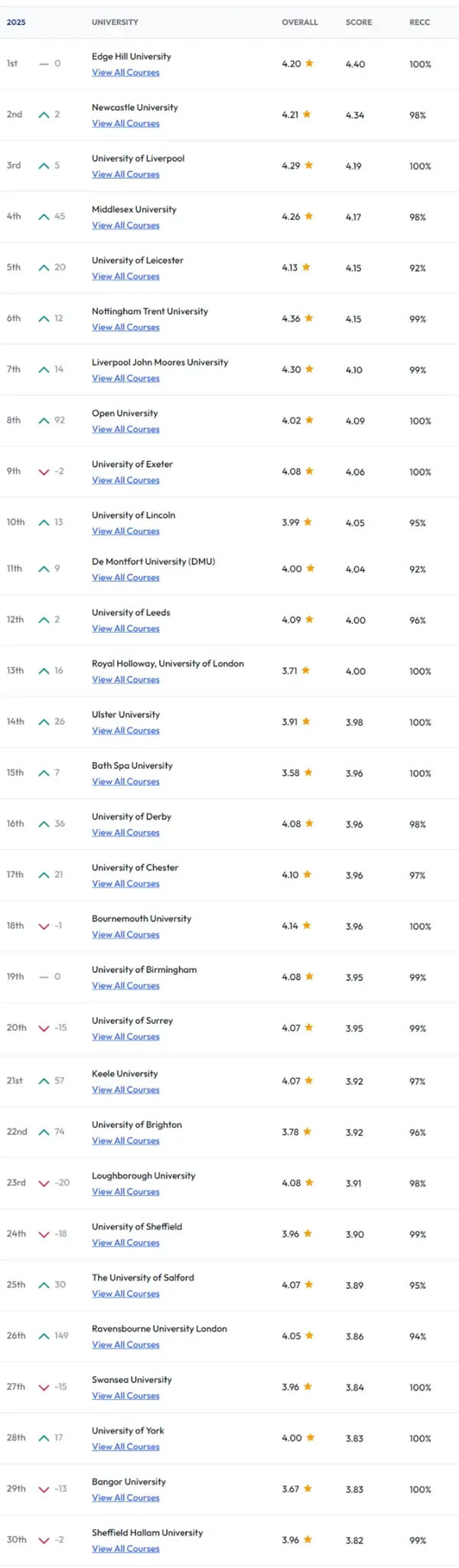Click the gold star beside Edge Hill's 4.20 rating
459x1568 pixels.
coord(310,63)
